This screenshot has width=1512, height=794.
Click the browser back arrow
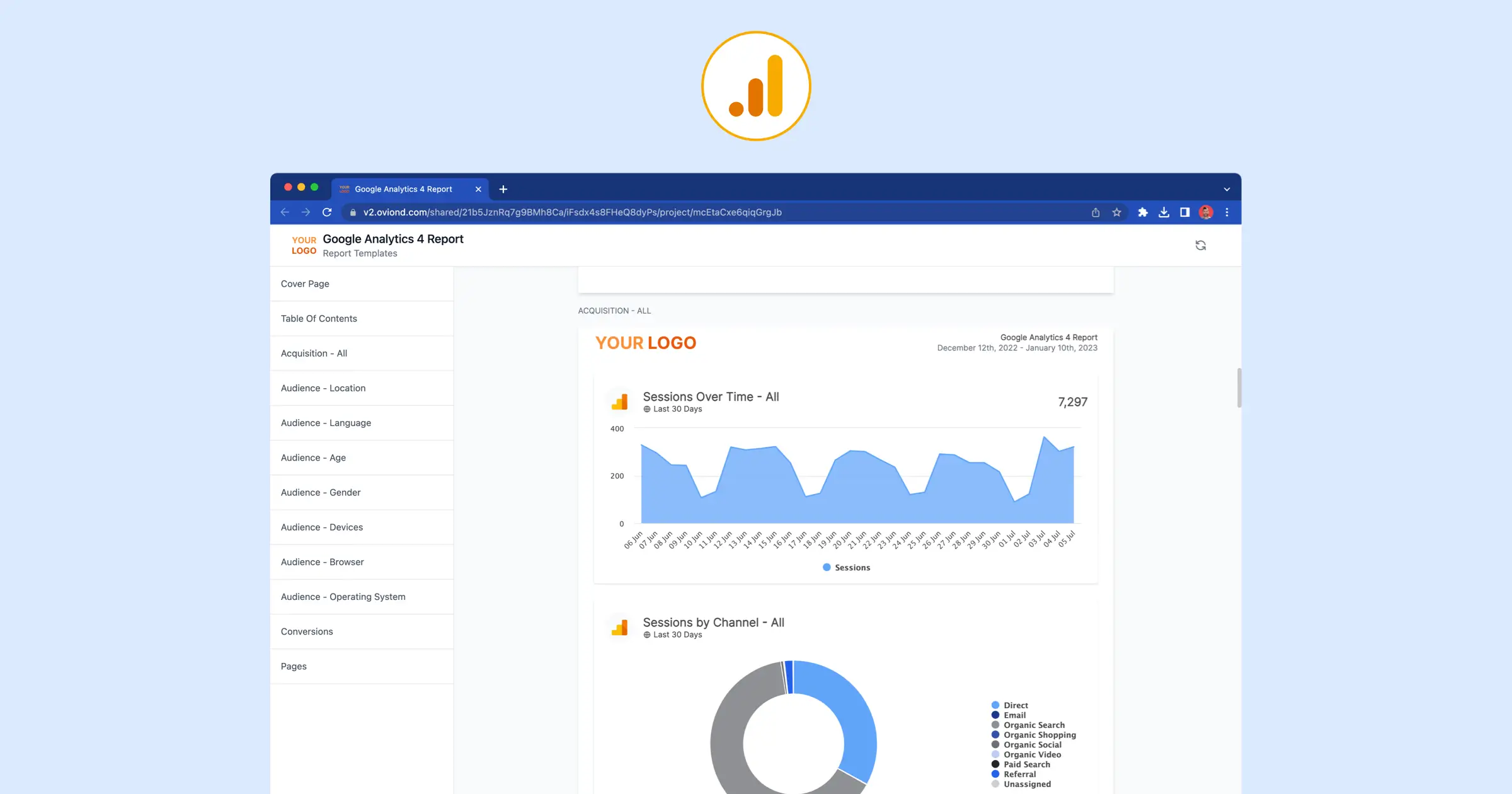tap(285, 212)
